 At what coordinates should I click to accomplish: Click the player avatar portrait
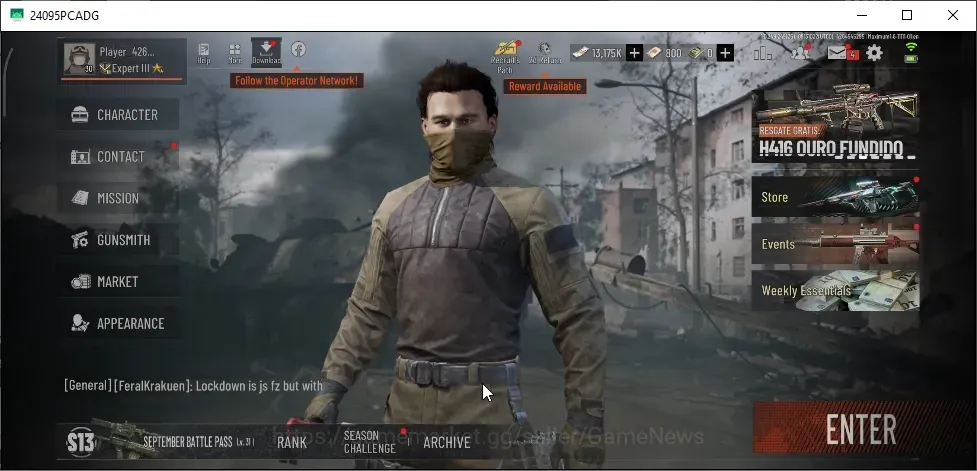click(79, 59)
